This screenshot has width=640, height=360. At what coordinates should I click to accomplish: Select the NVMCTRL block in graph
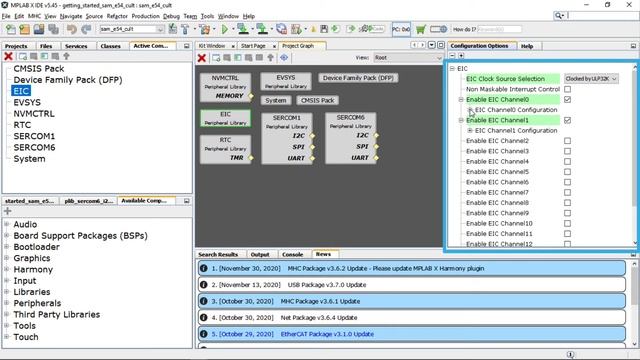[x=225, y=87]
